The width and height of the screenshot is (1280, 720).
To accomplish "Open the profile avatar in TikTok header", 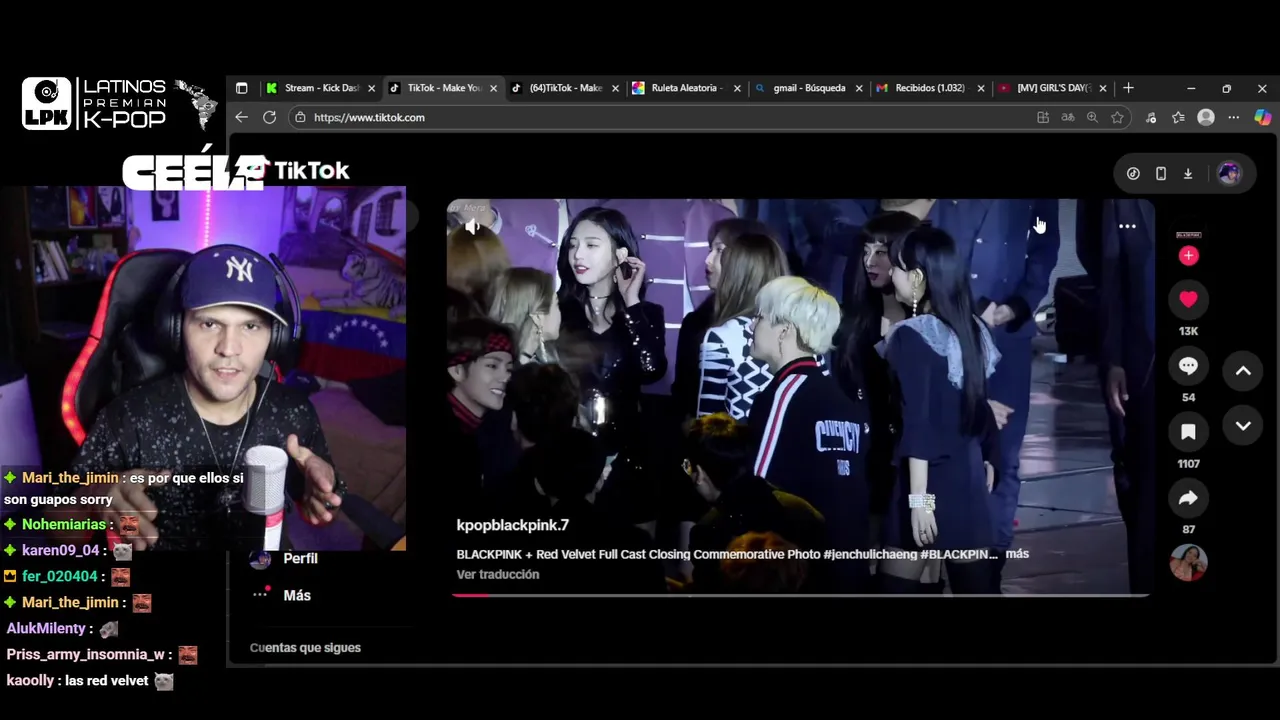I will pos(1229,173).
